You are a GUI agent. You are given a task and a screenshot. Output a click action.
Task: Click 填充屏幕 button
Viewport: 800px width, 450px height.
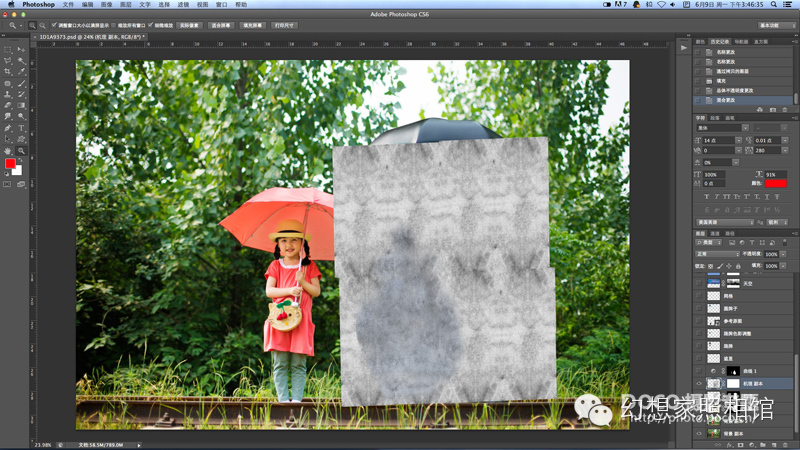253,26
